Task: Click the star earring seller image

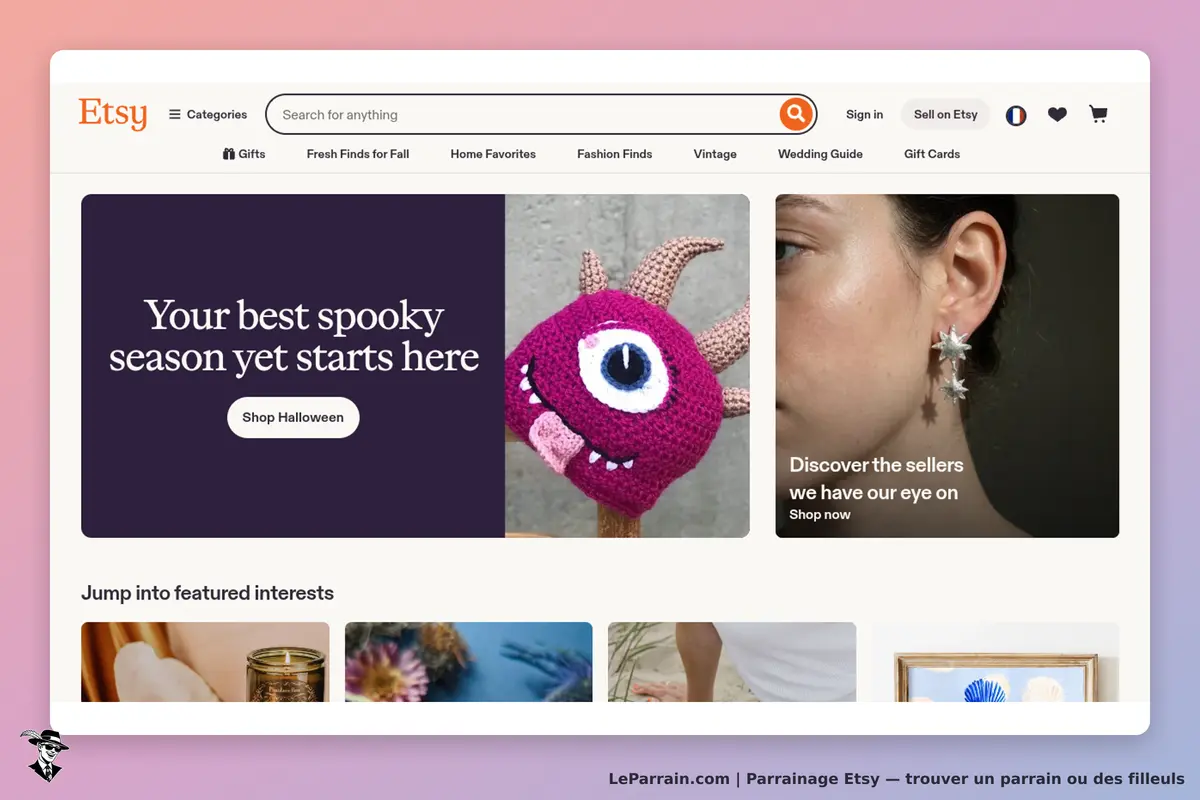Action: pos(947,366)
